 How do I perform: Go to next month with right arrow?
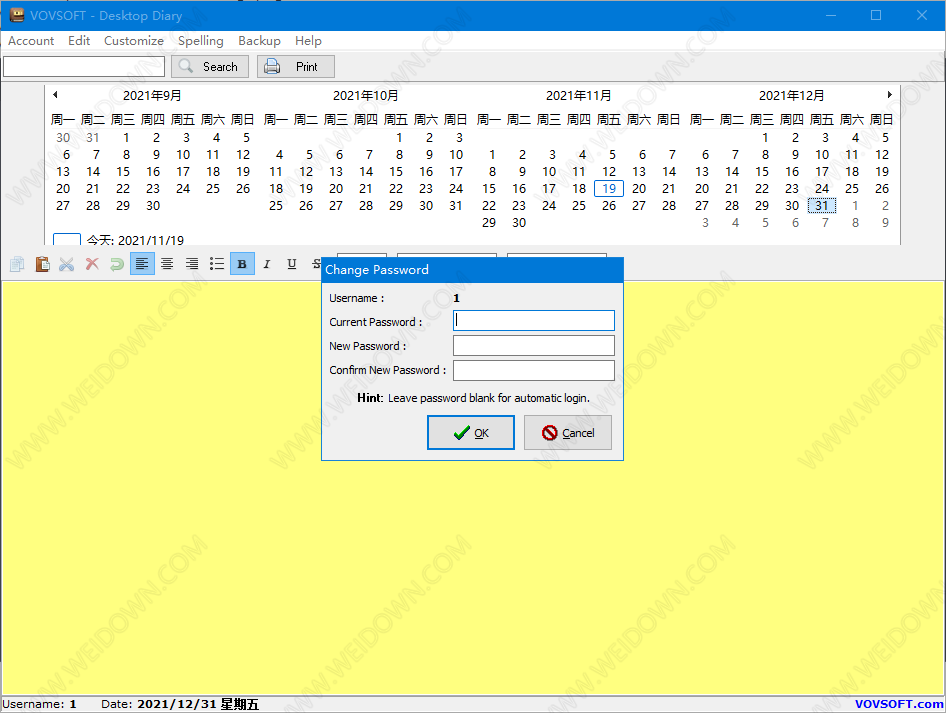click(889, 95)
